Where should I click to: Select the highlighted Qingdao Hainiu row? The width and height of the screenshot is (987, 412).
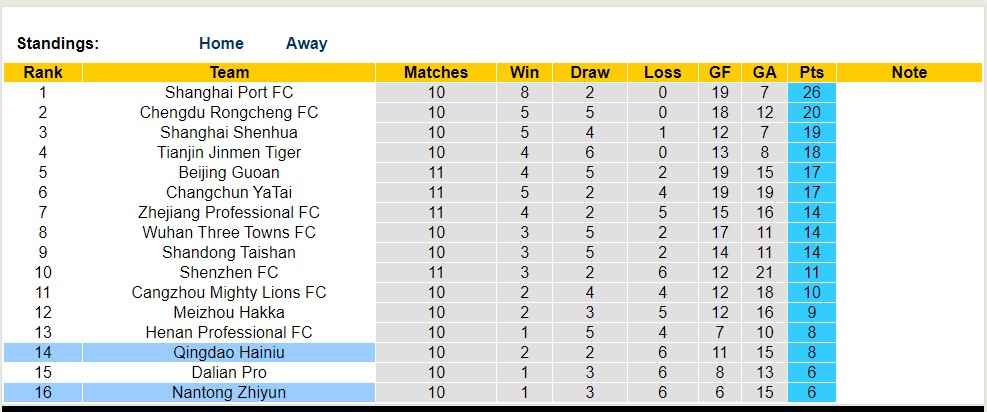[x=229, y=352]
